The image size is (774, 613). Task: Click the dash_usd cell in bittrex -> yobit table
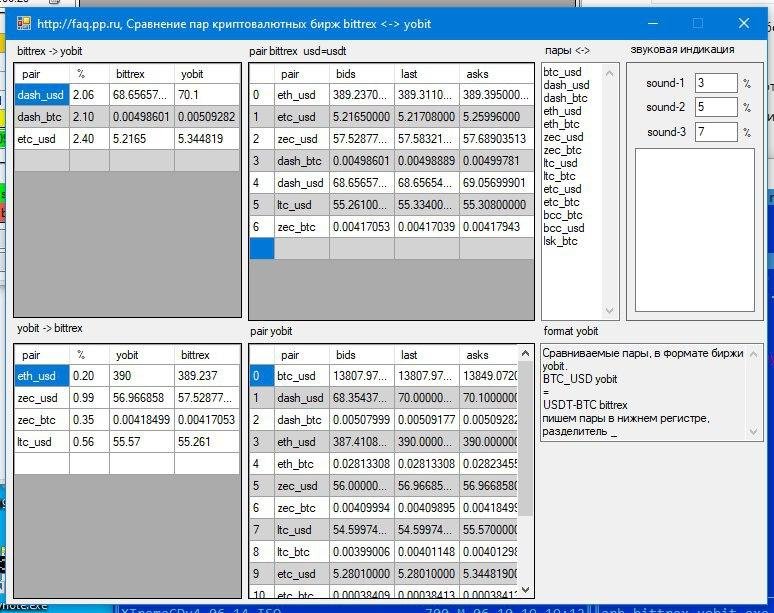pos(42,95)
